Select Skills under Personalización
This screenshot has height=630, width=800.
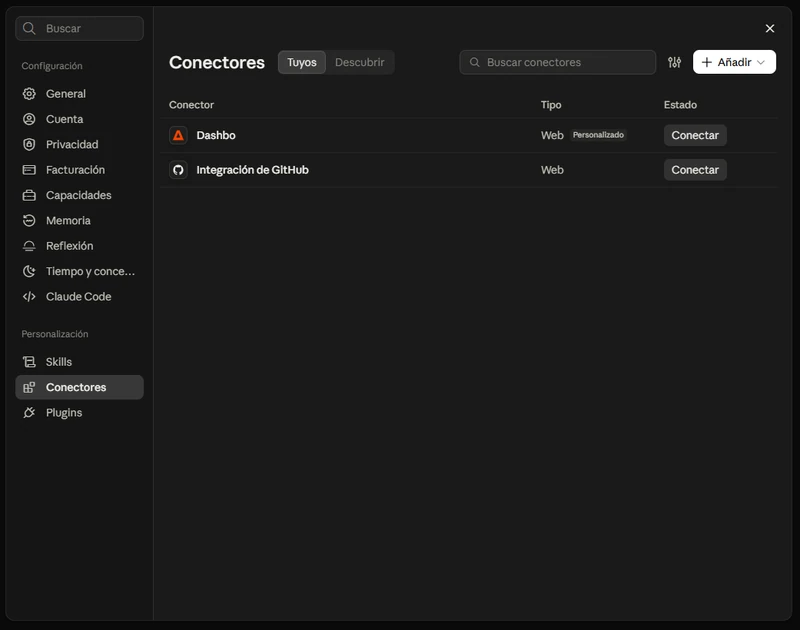(x=80, y=362)
